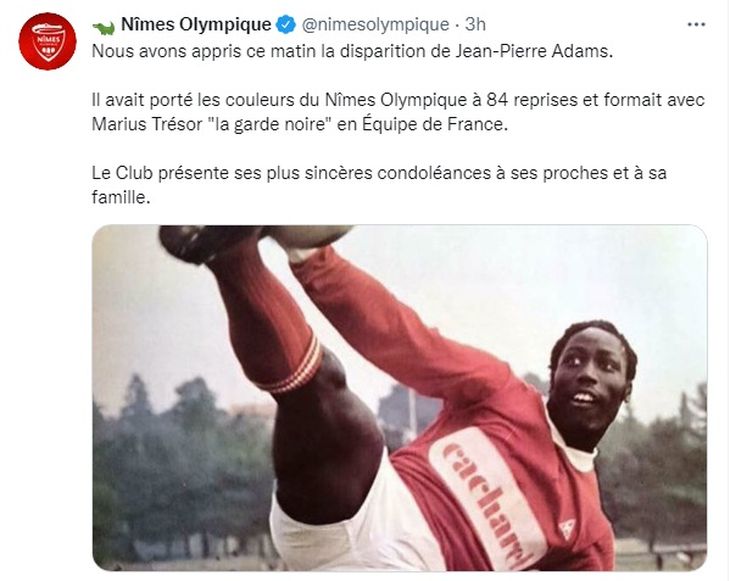Click the paragraph mentioning 84 reprises
The width and height of the screenshot is (730, 581).
(x=398, y=112)
